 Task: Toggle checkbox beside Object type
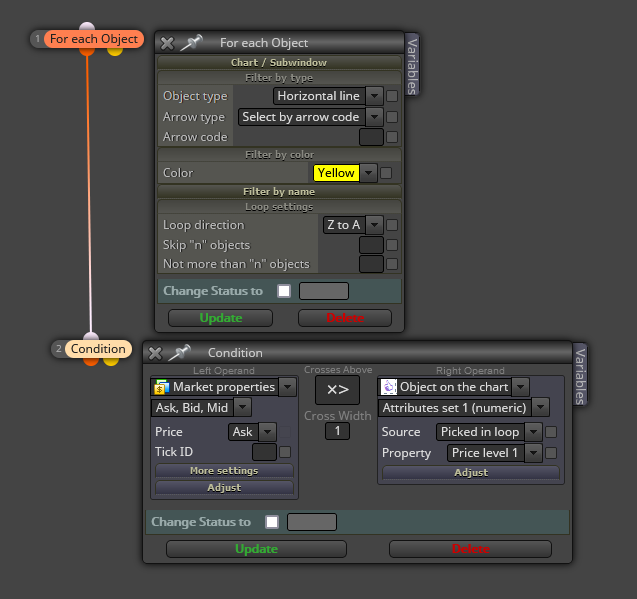click(x=392, y=96)
